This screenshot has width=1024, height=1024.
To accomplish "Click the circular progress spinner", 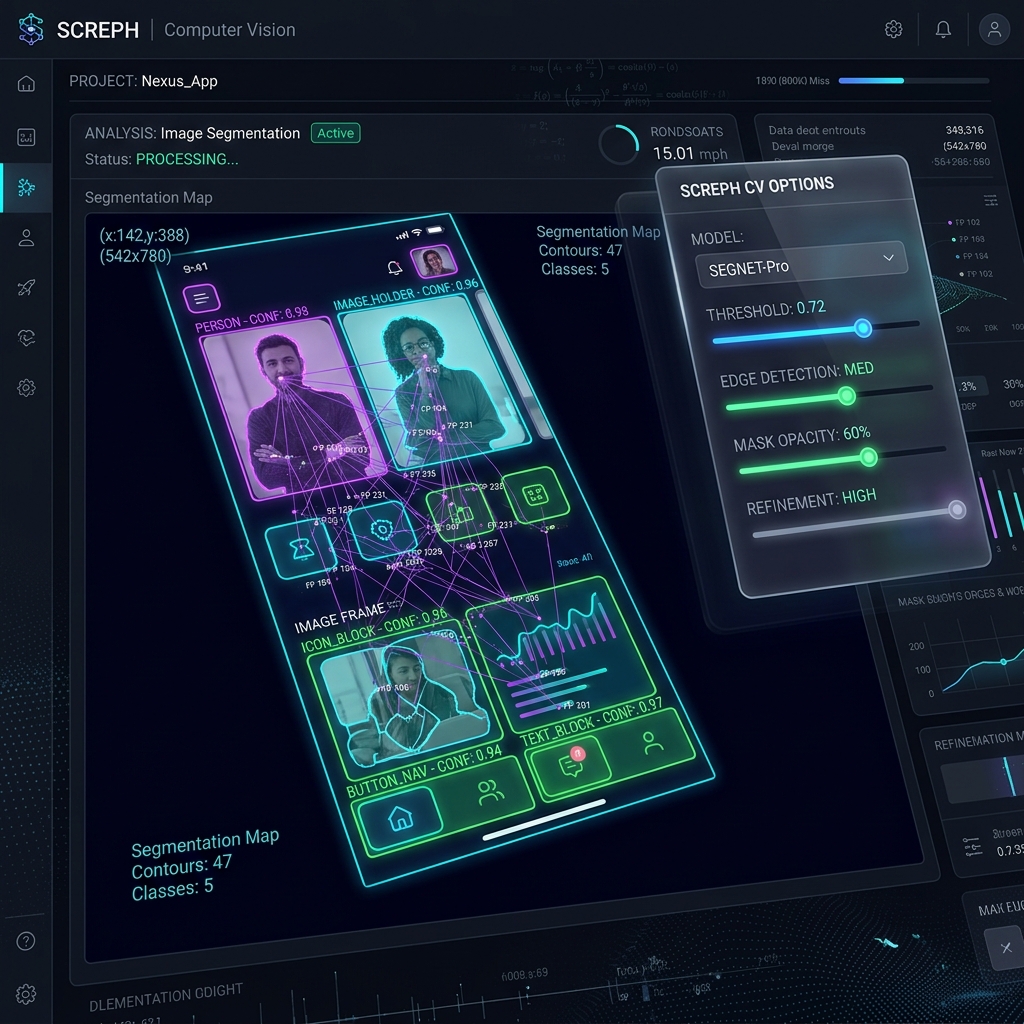I will coord(618,144).
